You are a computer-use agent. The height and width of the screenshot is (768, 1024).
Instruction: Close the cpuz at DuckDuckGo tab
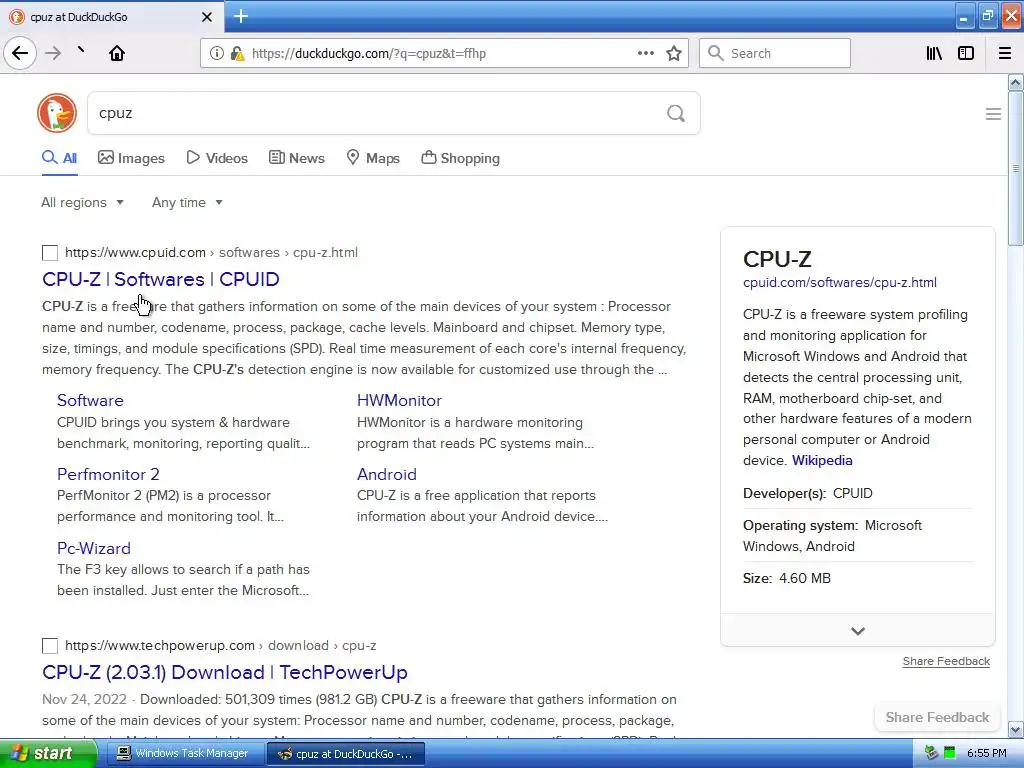206,17
